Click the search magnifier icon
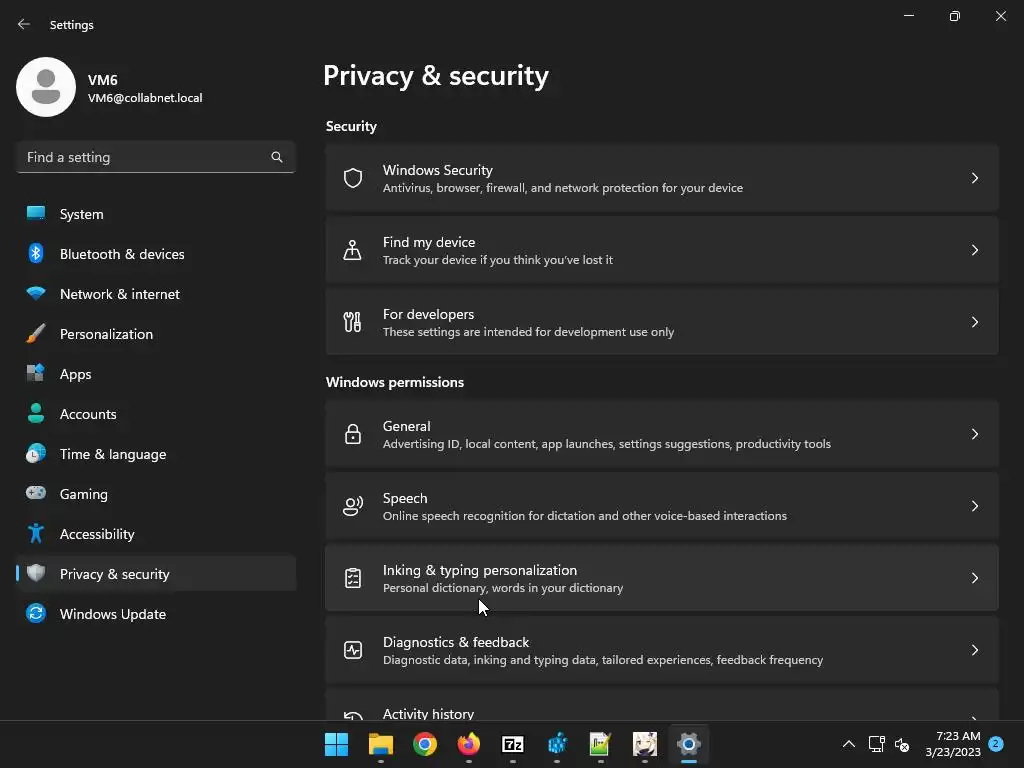1024x768 pixels. tap(277, 157)
